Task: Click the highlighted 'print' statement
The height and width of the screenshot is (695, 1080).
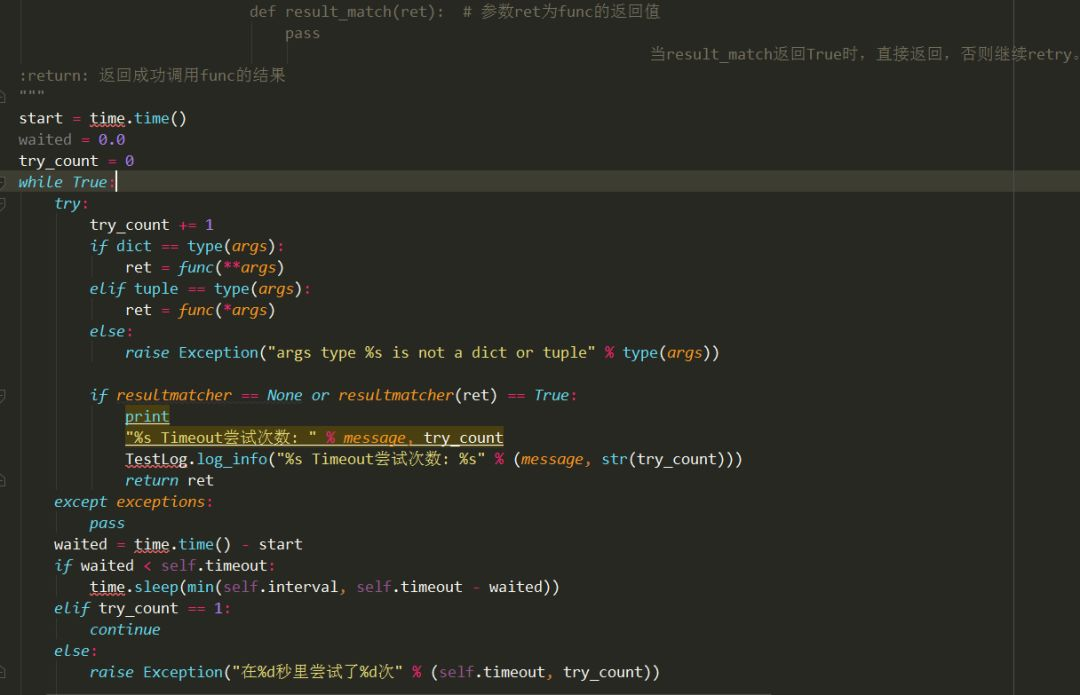Action: click(x=147, y=417)
